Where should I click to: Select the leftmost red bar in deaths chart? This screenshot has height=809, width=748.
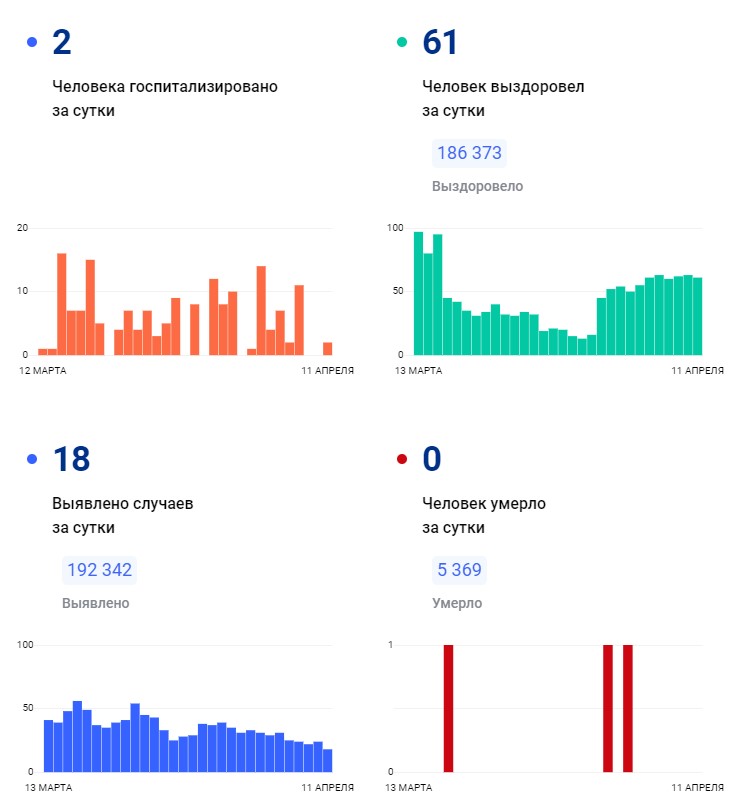tap(448, 708)
